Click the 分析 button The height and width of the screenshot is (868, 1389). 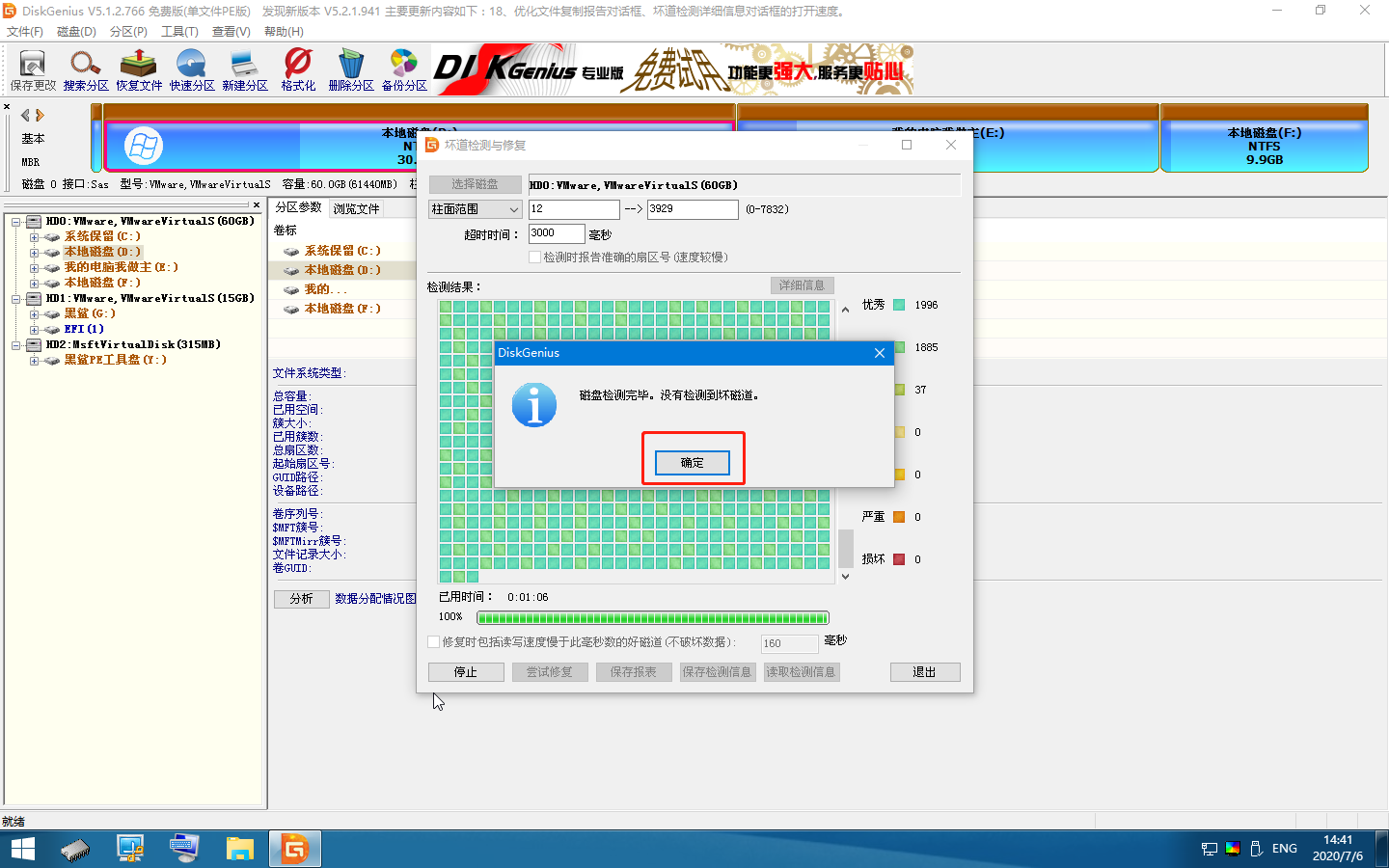(302, 599)
